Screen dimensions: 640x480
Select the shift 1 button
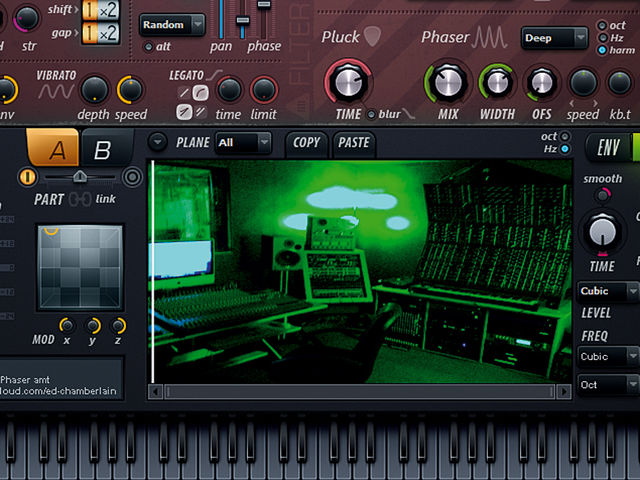coord(90,10)
